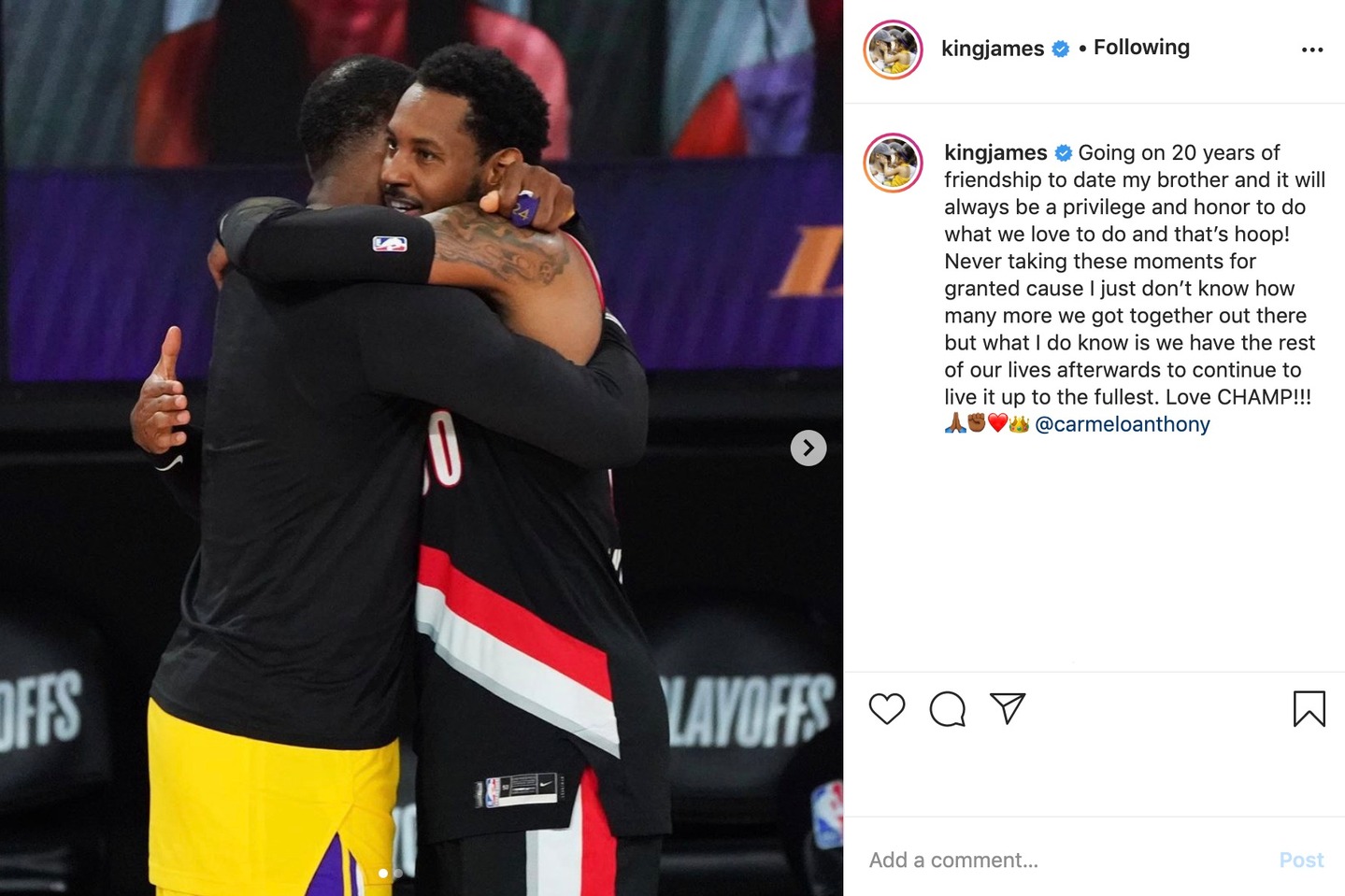The width and height of the screenshot is (1345, 896).
Task: Click the Post comment button
Action: pyautogui.click(x=1301, y=860)
